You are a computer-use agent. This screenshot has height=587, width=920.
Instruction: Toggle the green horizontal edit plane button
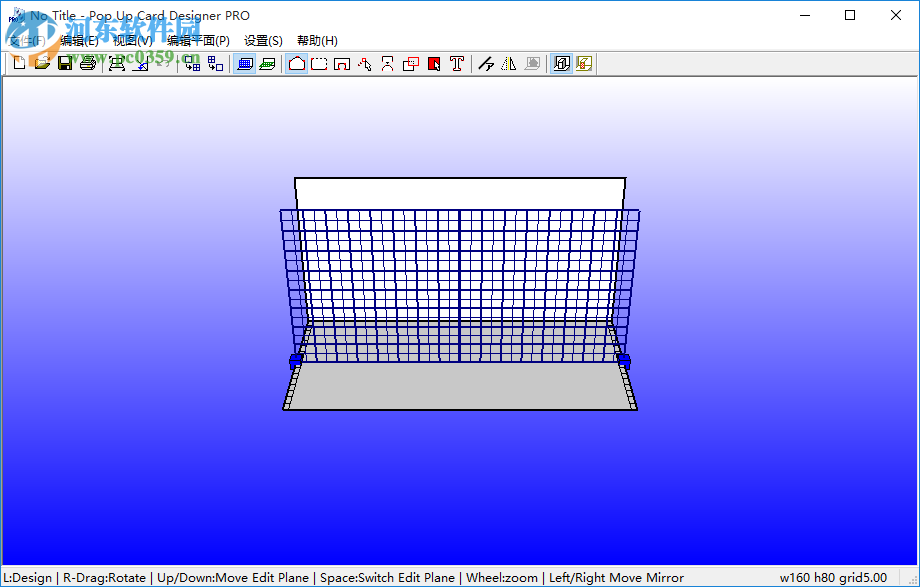(268, 63)
